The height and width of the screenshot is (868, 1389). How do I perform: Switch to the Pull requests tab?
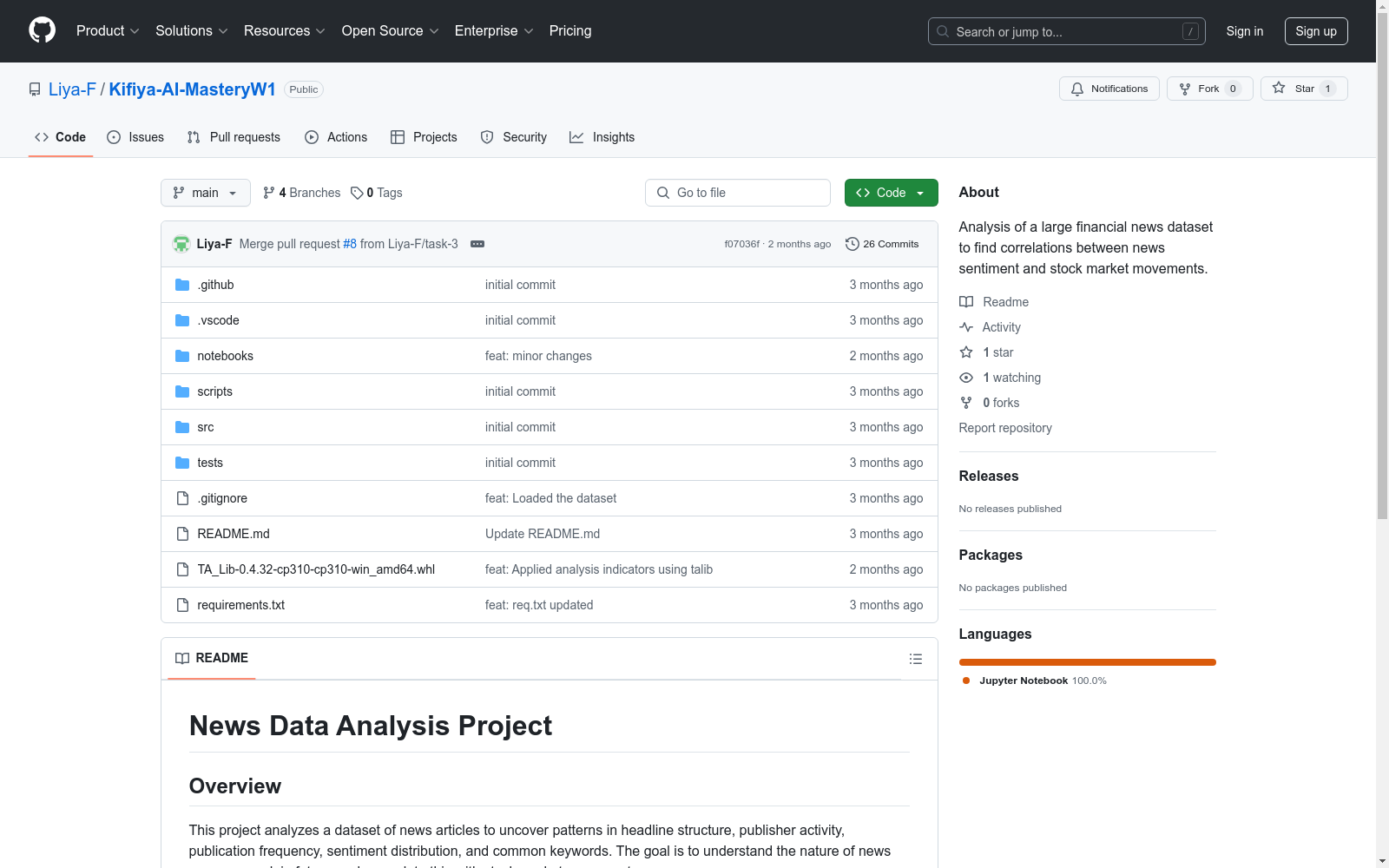(x=234, y=137)
